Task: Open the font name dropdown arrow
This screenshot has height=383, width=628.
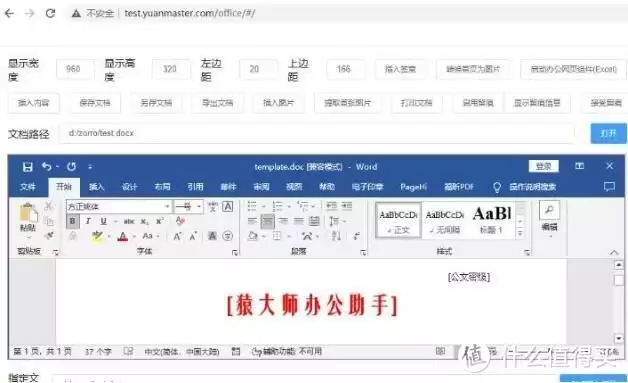Action: (x=167, y=207)
